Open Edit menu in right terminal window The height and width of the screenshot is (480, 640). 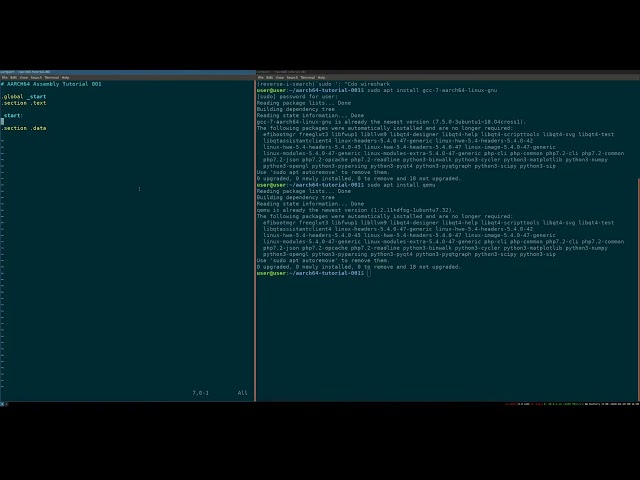point(270,77)
